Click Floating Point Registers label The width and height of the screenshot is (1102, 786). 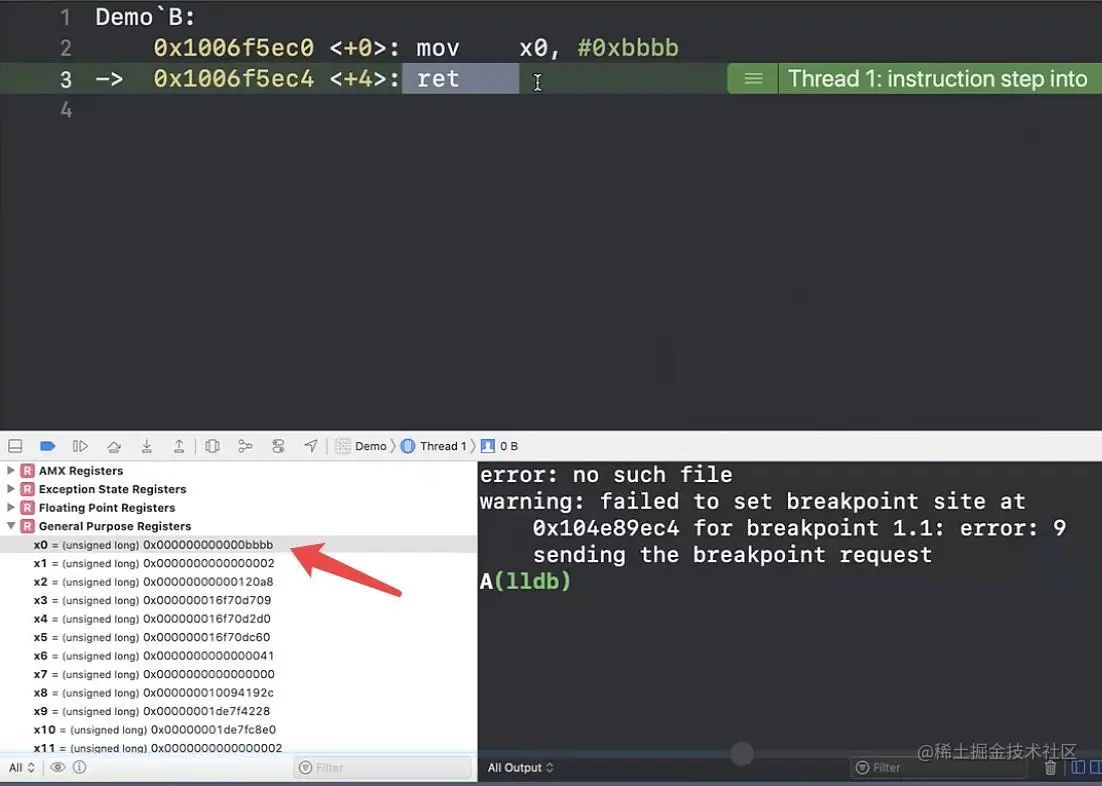click(107, 507)
